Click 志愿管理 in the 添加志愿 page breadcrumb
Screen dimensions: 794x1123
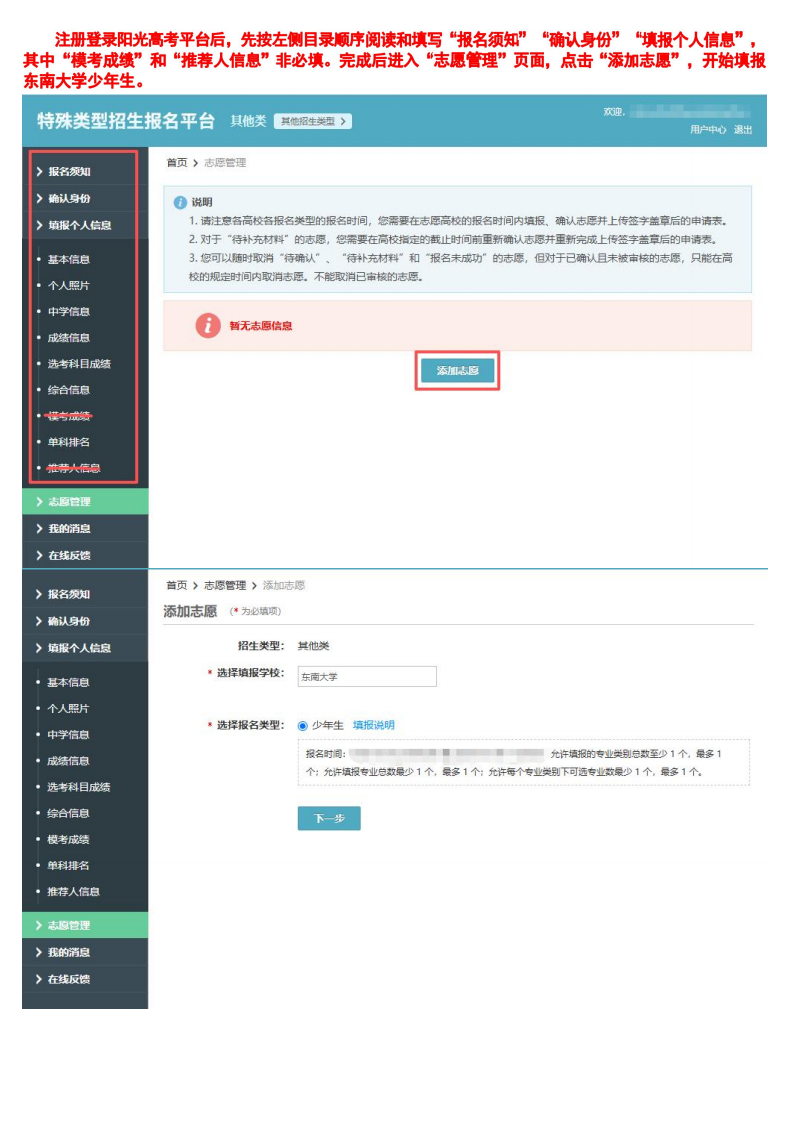click(x=225, y=585)
